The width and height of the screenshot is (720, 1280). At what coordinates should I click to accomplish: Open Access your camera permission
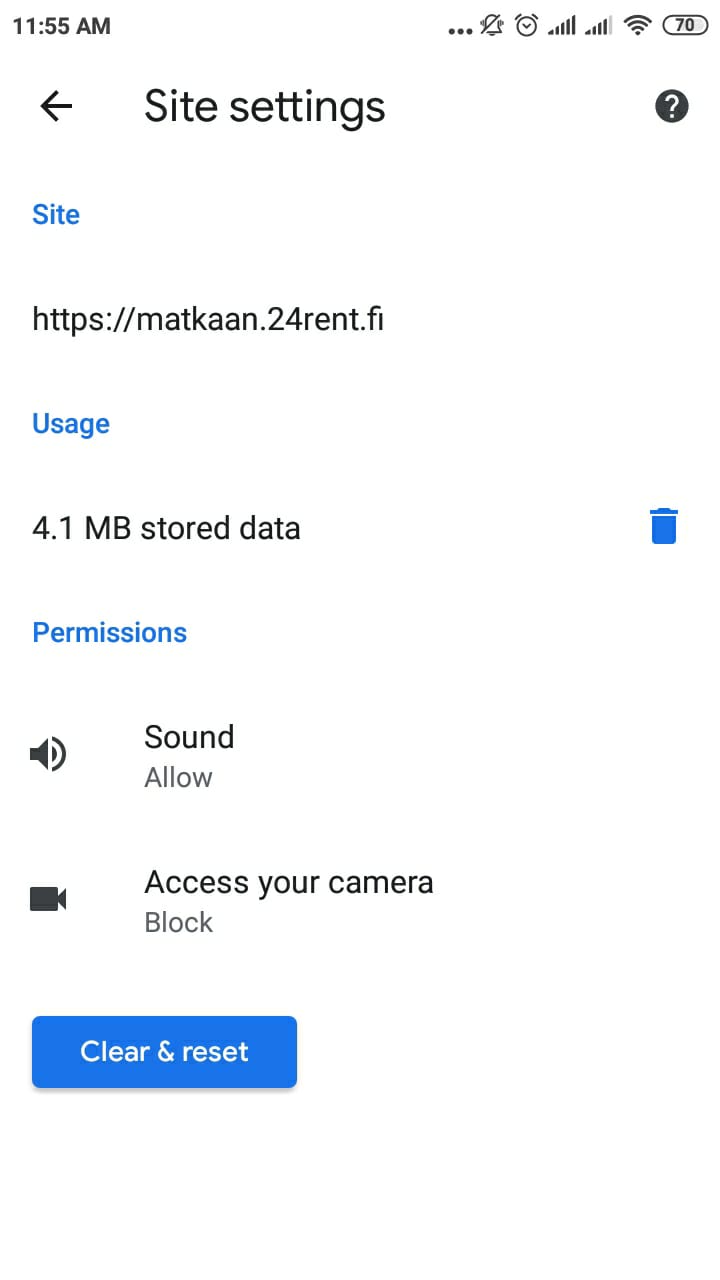(360, 900)
